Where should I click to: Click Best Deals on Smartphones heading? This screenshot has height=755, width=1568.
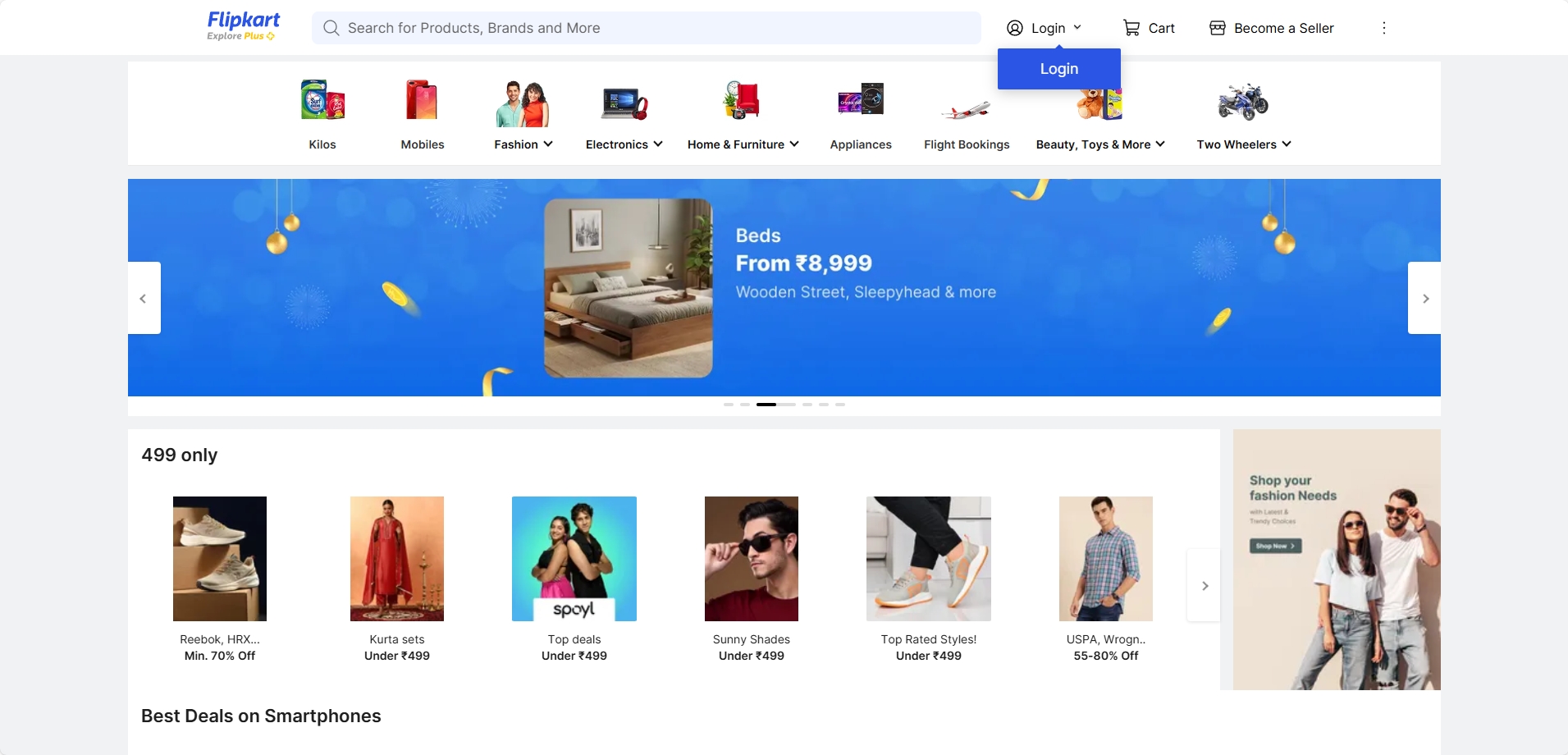261,716
